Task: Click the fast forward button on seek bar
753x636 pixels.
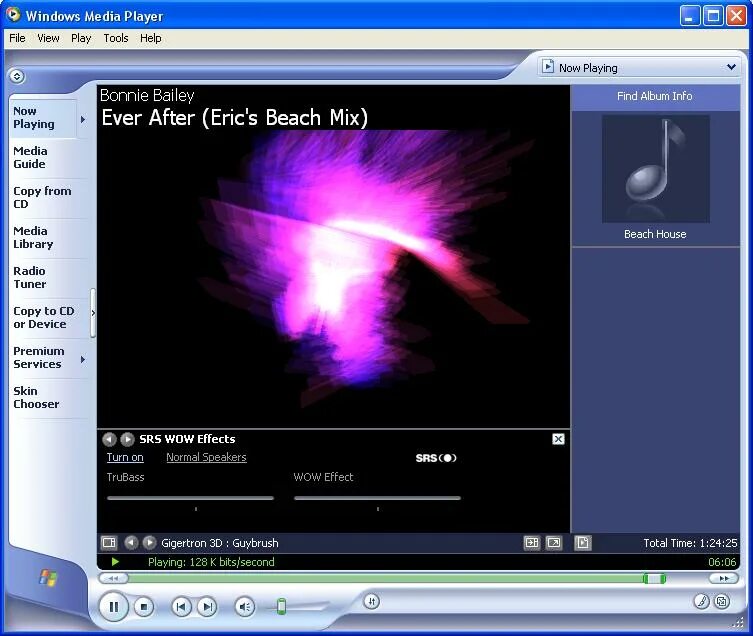Action: pos(724,578)
